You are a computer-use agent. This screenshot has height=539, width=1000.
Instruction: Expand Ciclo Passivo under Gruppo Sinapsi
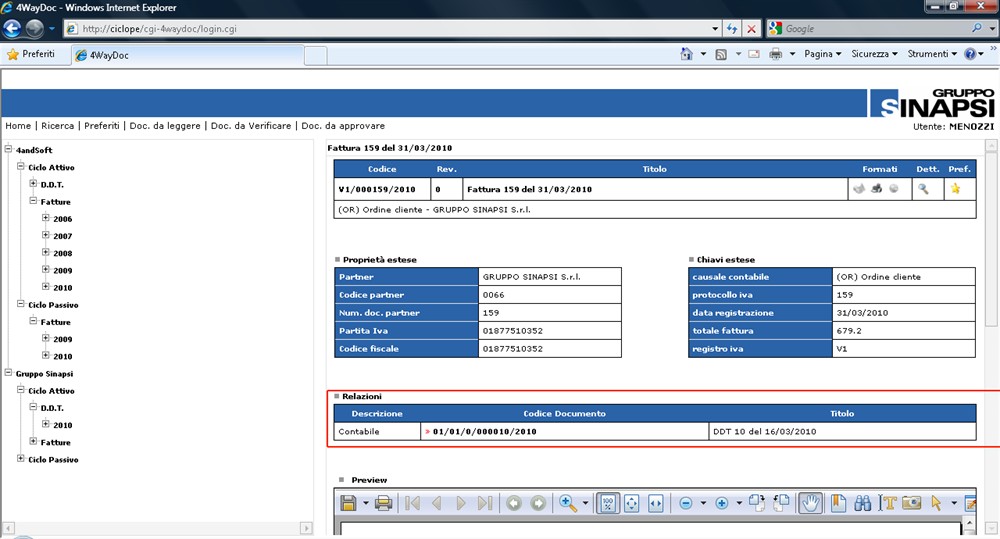pos(20,459)
